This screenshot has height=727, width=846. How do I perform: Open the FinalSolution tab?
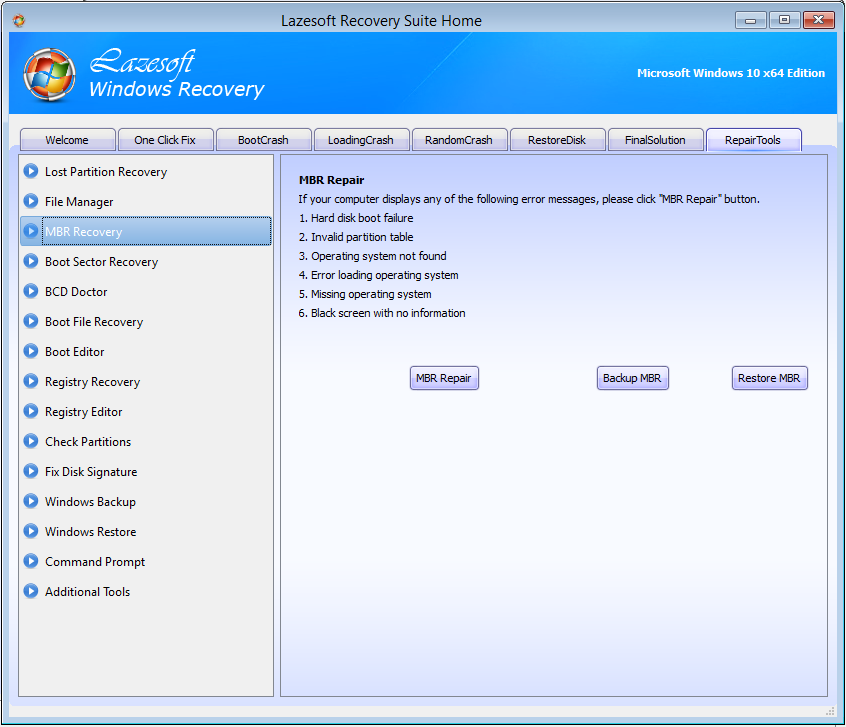655,140
